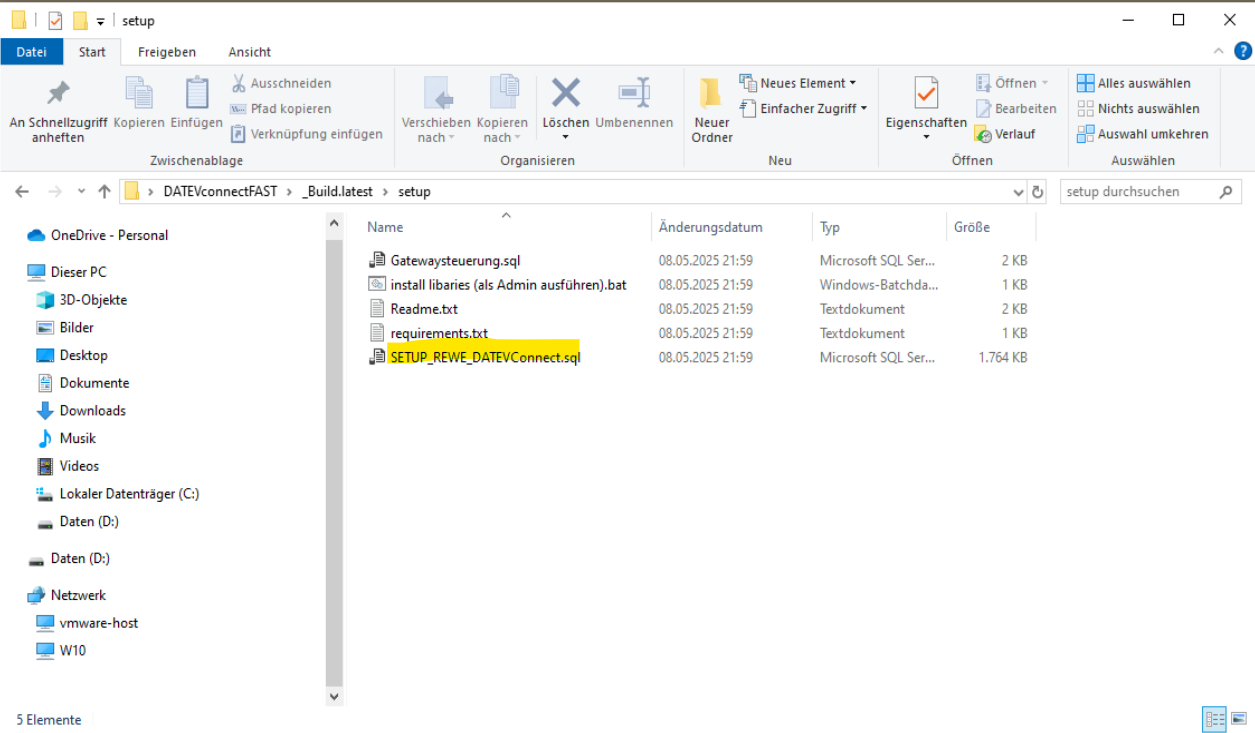Switch to large icons view toggle
1255x733 pixels.
[1239, 719]
